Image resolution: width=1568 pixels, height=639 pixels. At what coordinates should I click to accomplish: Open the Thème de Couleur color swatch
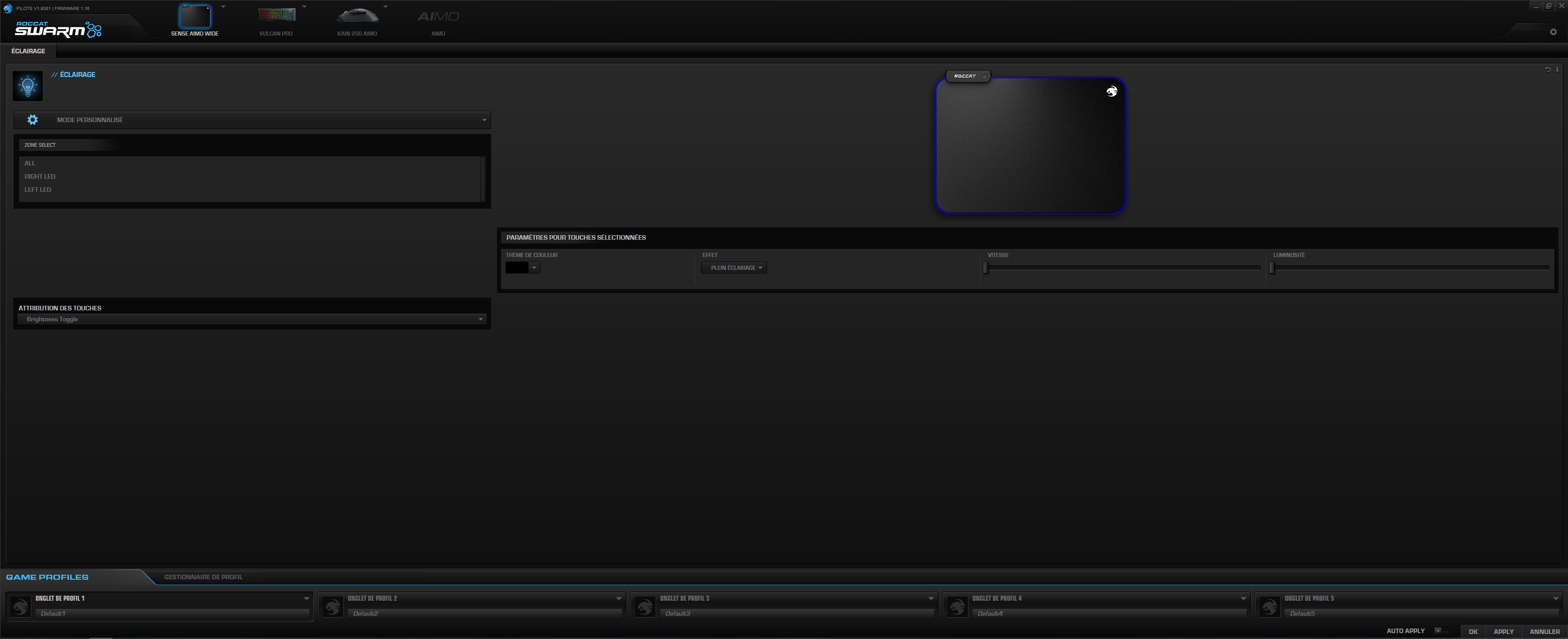point(517,268)
